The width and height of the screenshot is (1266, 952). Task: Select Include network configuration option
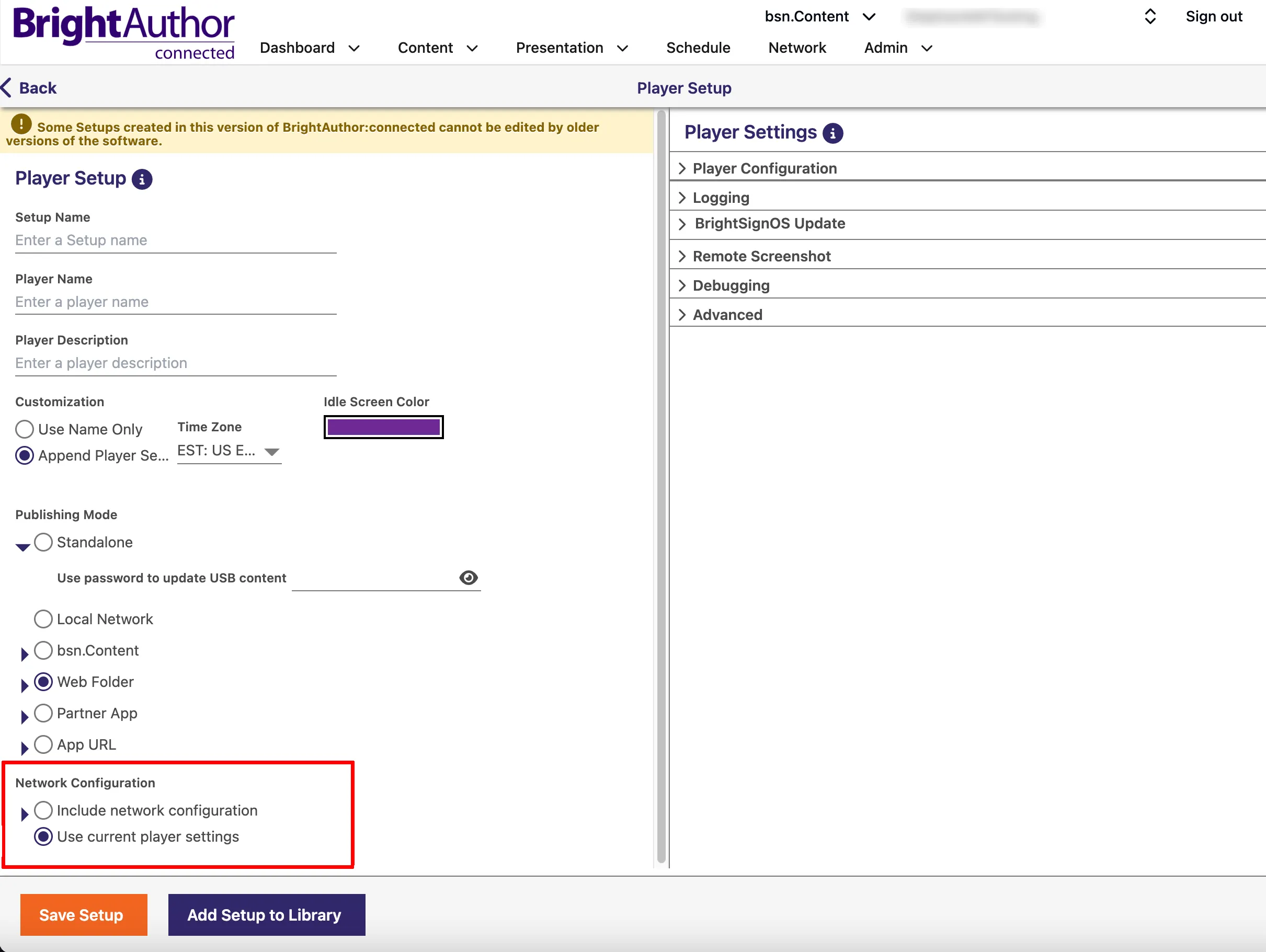(43, 811)
